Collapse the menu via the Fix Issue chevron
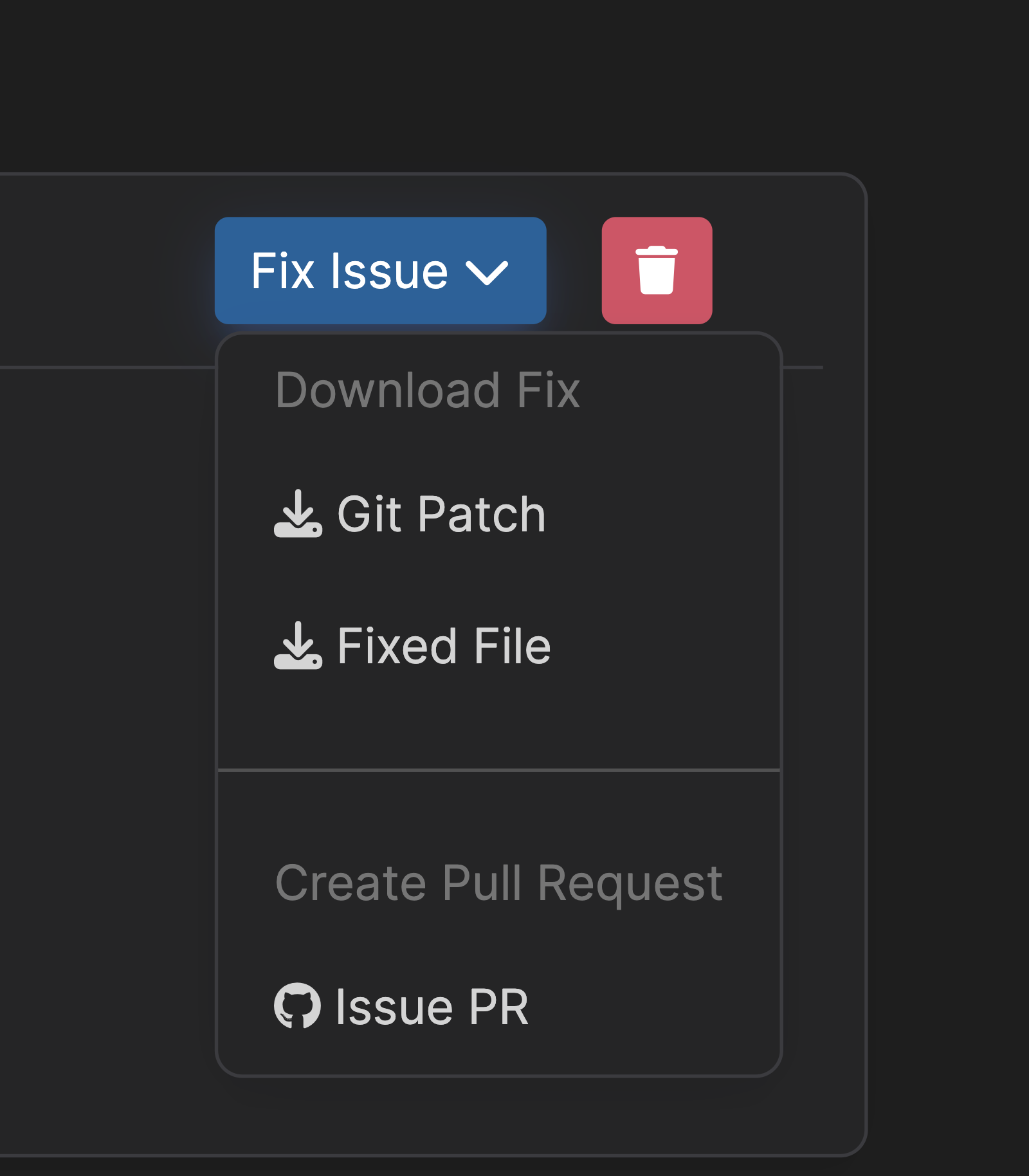Viewport: 1029px width, 1176px height. tap(487, 272)
